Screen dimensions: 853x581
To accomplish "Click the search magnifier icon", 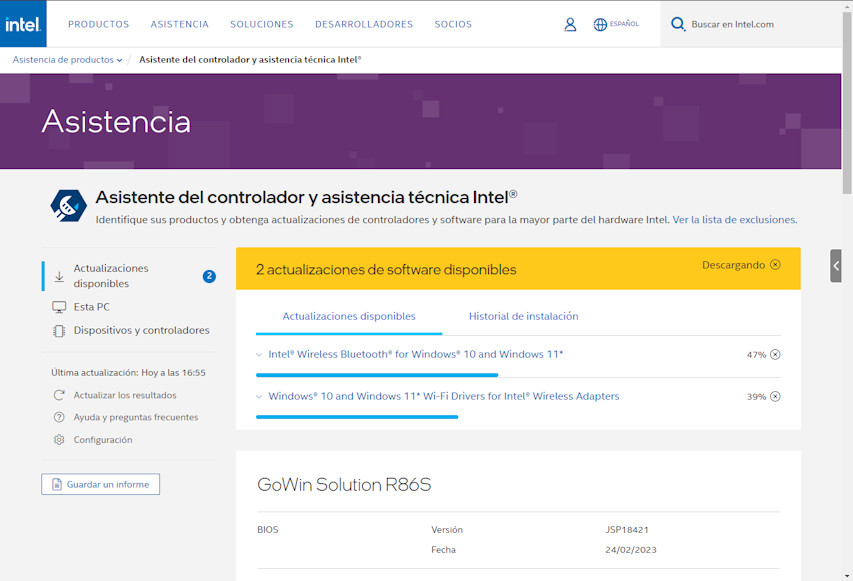I will coord(678,24).
